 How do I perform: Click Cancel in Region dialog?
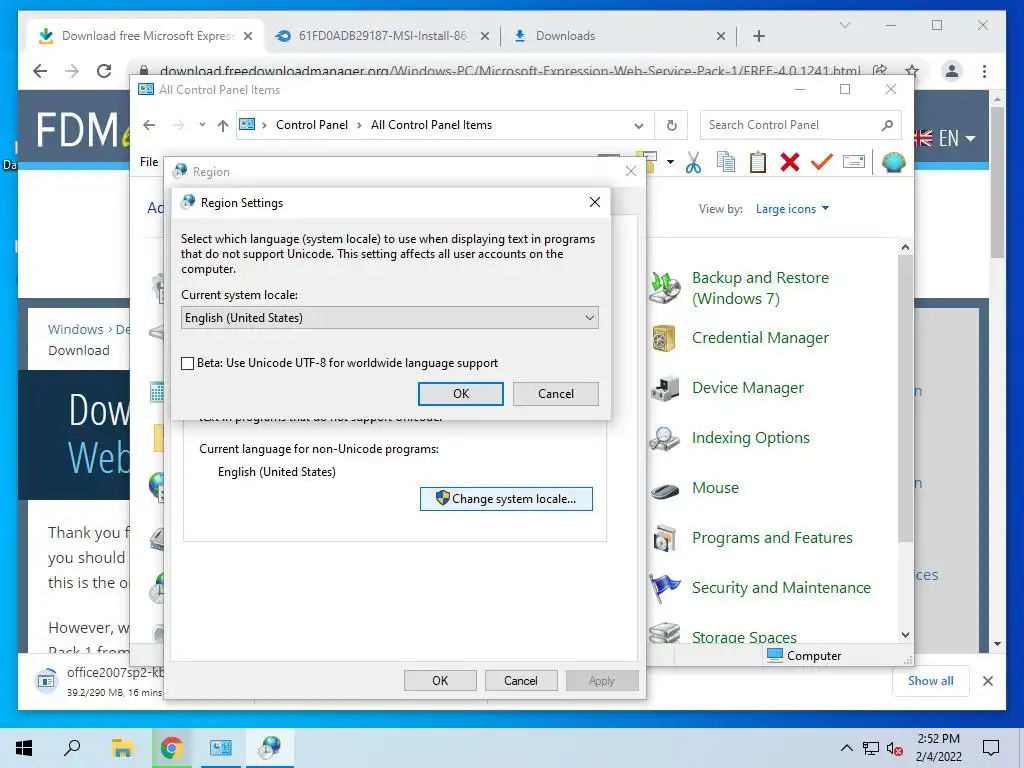coord(520,680)
